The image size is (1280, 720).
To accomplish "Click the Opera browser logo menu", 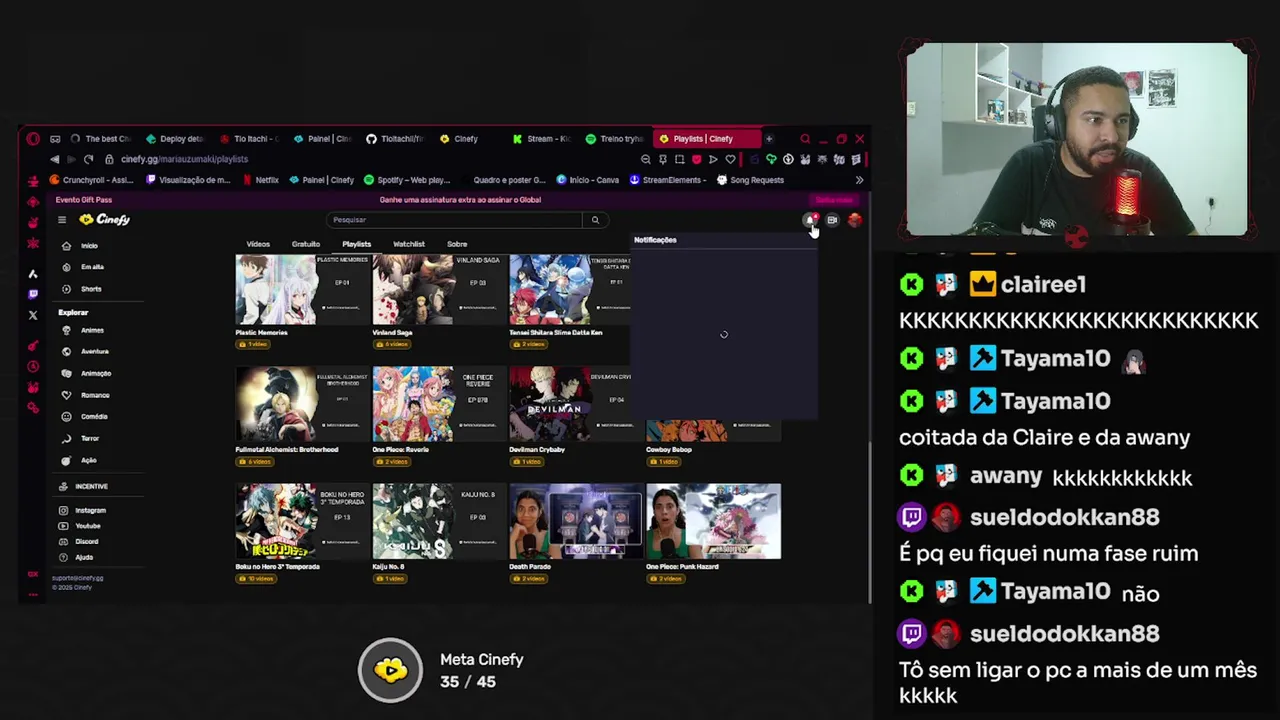I will point(33,139).
